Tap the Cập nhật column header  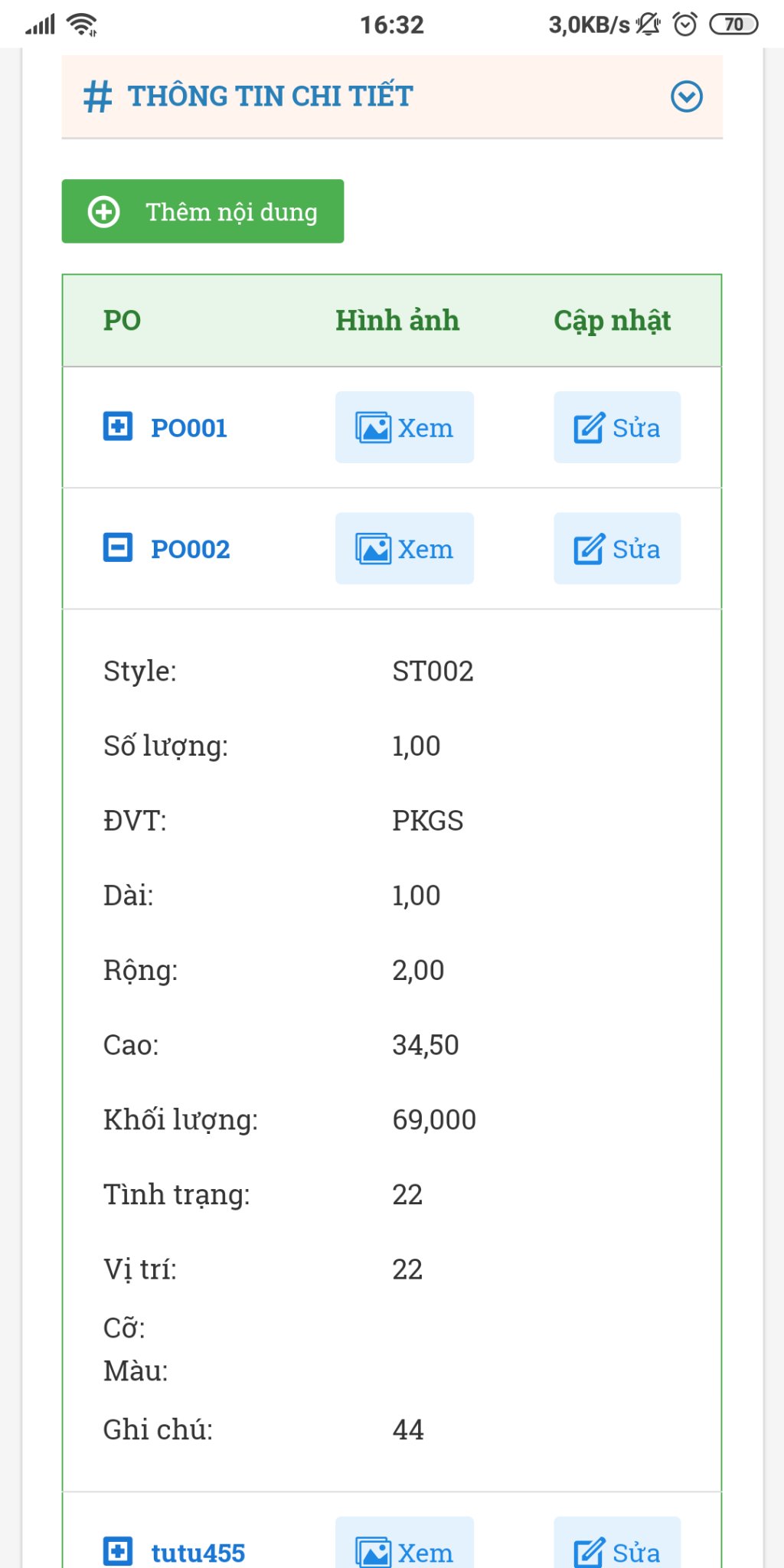coord(612,321)
